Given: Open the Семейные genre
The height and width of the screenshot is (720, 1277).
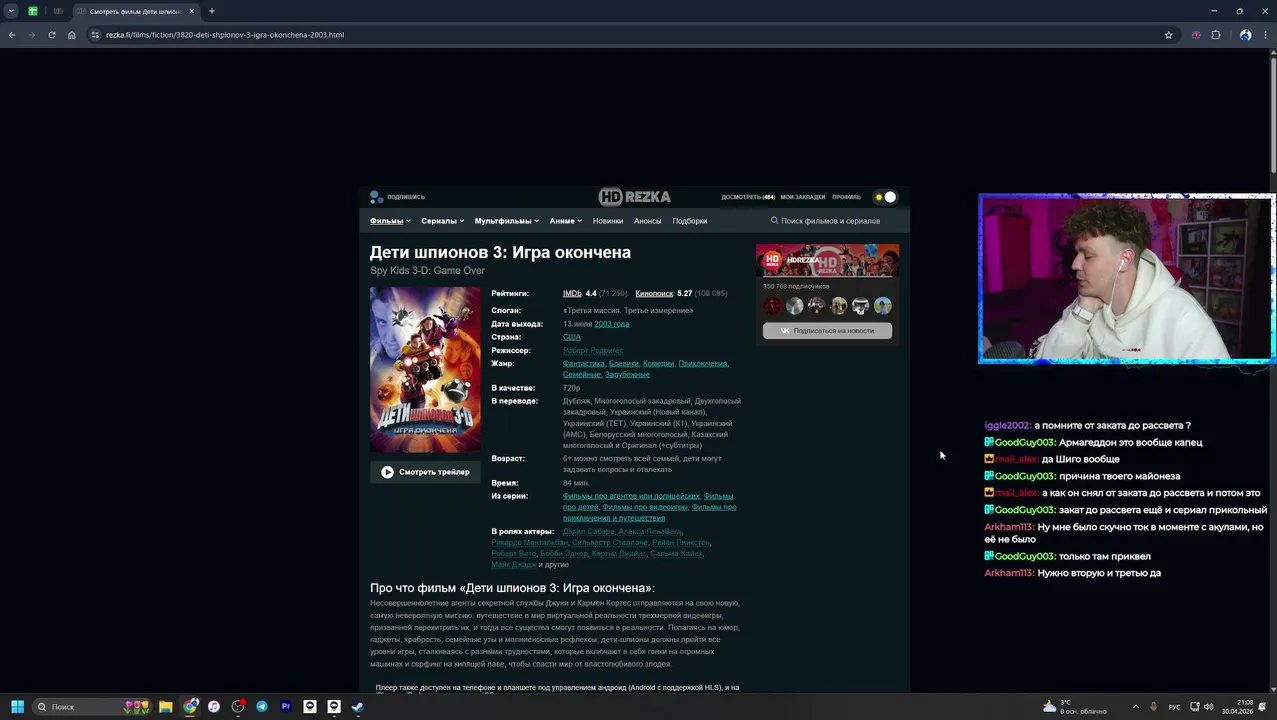Looking at the screenshot, I should 581,375.
